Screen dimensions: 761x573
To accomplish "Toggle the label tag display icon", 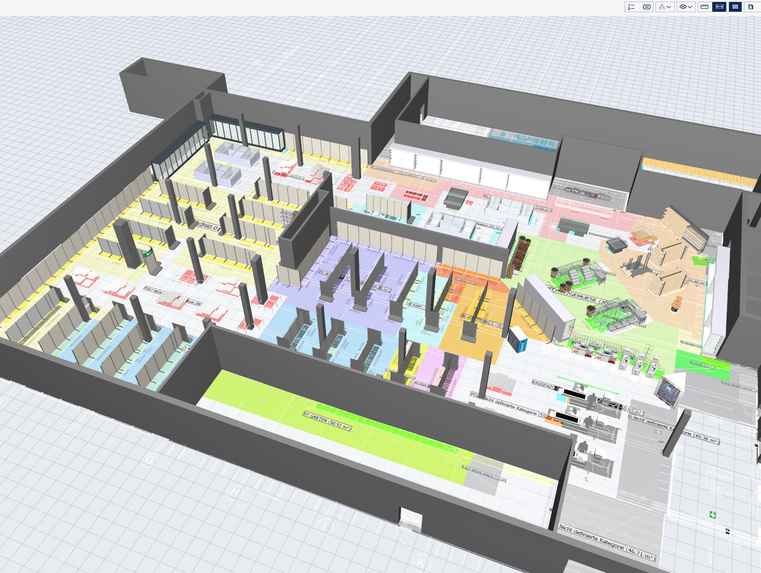I will point(646,7).
